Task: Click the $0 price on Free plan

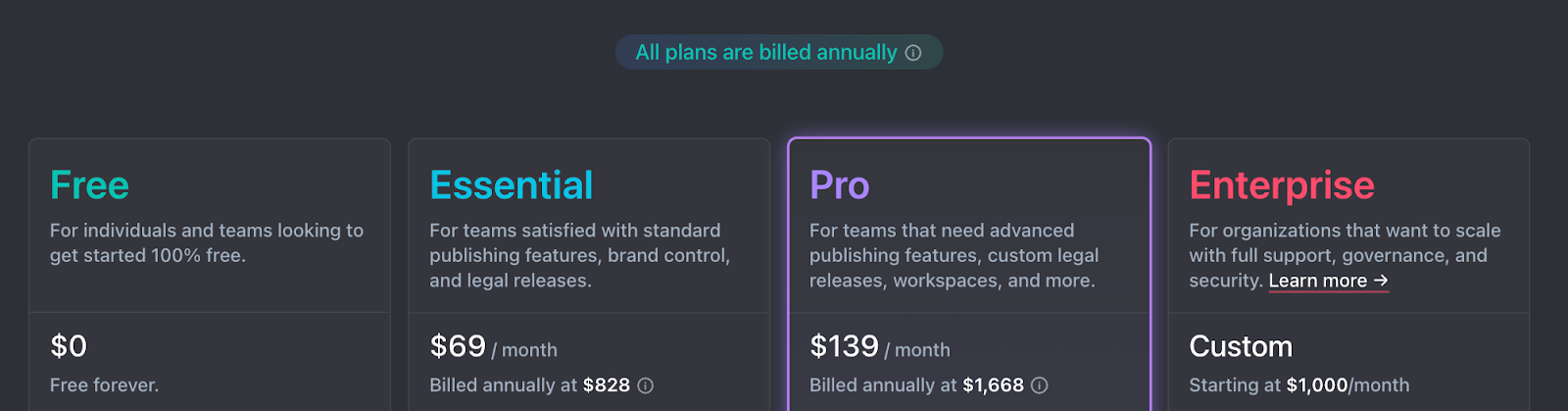Action: tap(69, 346)
